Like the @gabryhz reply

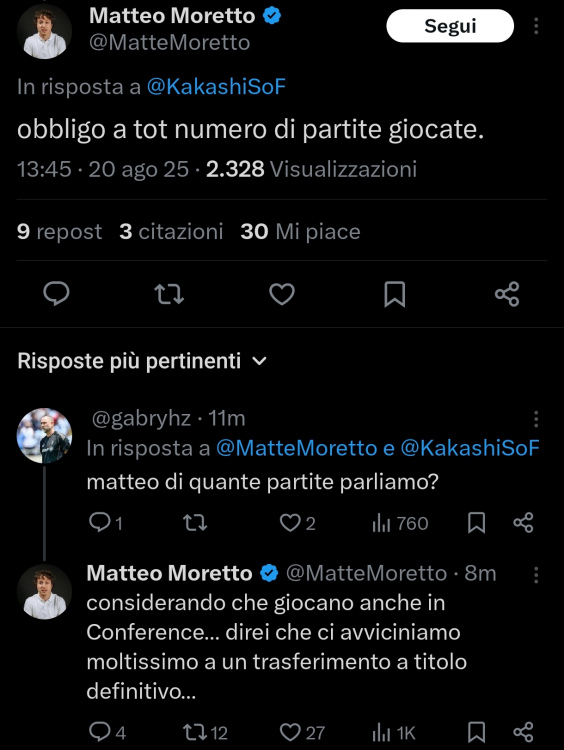[x=298, y=523]
